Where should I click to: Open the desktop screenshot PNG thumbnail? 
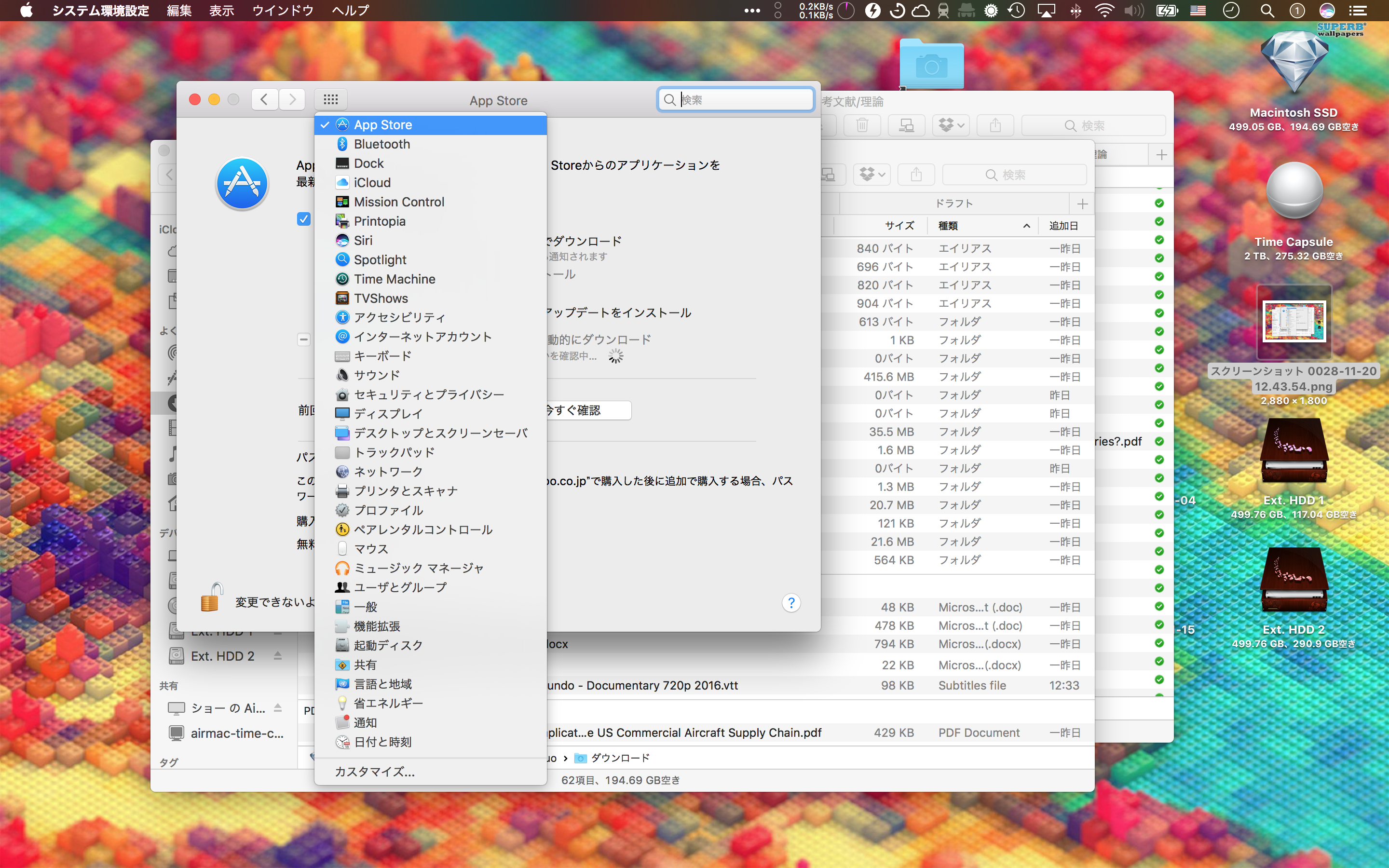(1294, 322)
